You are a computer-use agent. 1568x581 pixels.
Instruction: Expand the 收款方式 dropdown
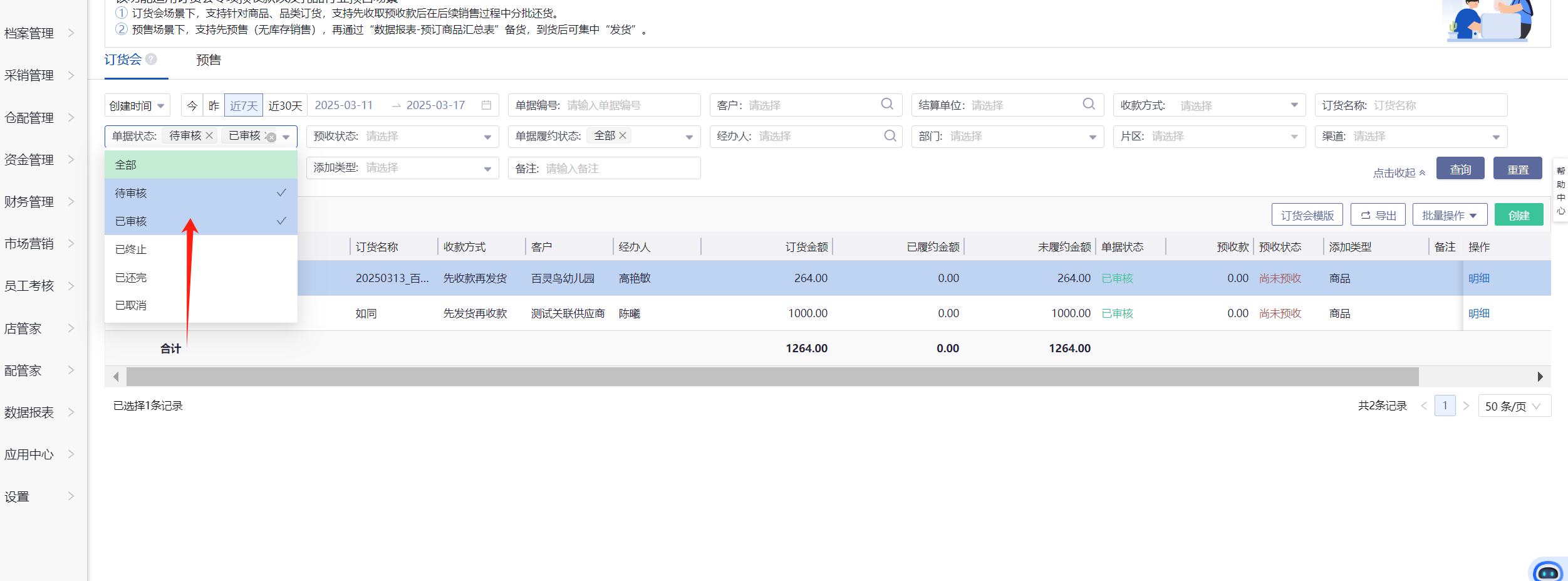1294,105
